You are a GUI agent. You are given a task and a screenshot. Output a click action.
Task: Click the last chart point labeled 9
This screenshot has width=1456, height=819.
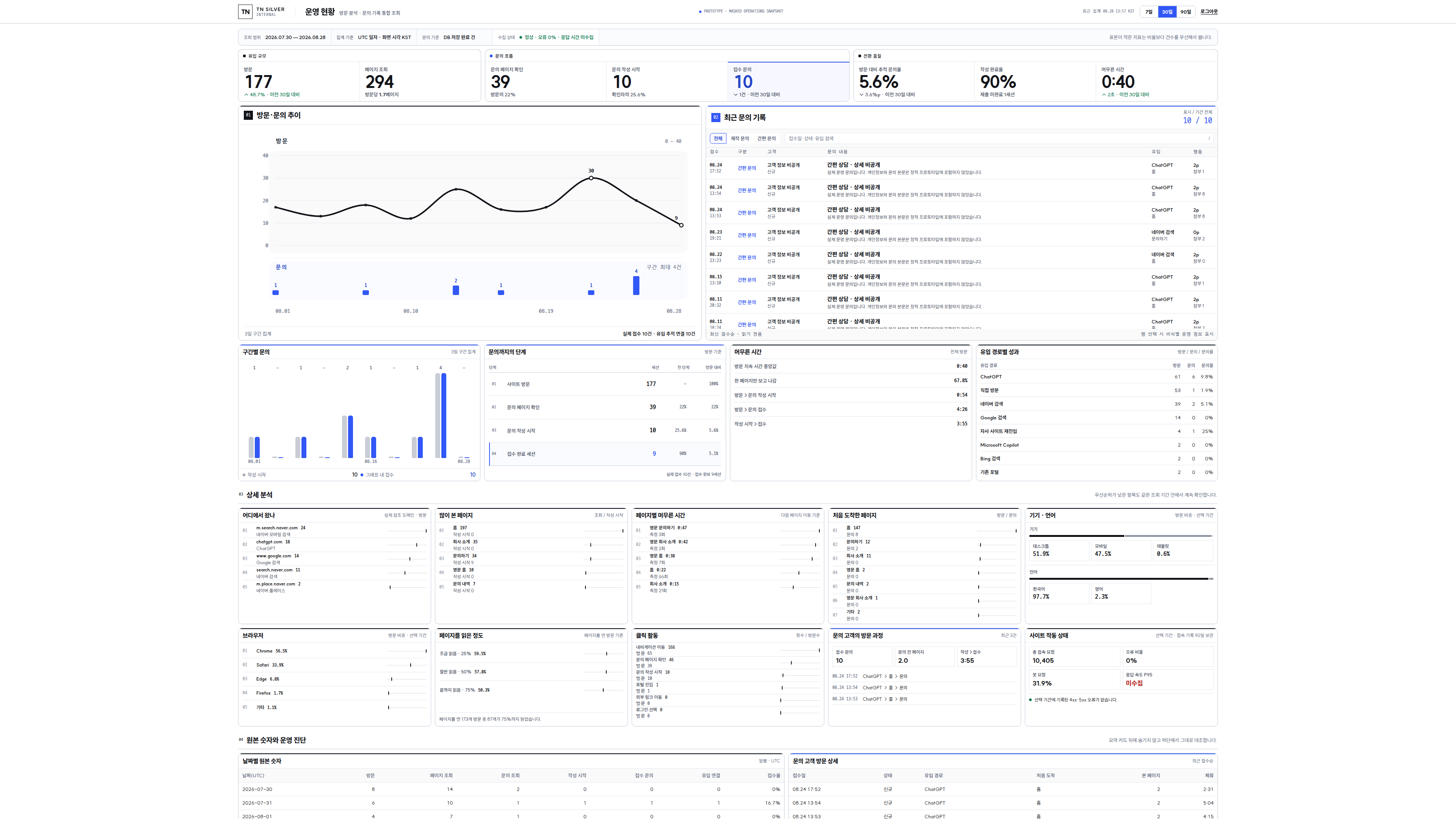tap(681, 225)
